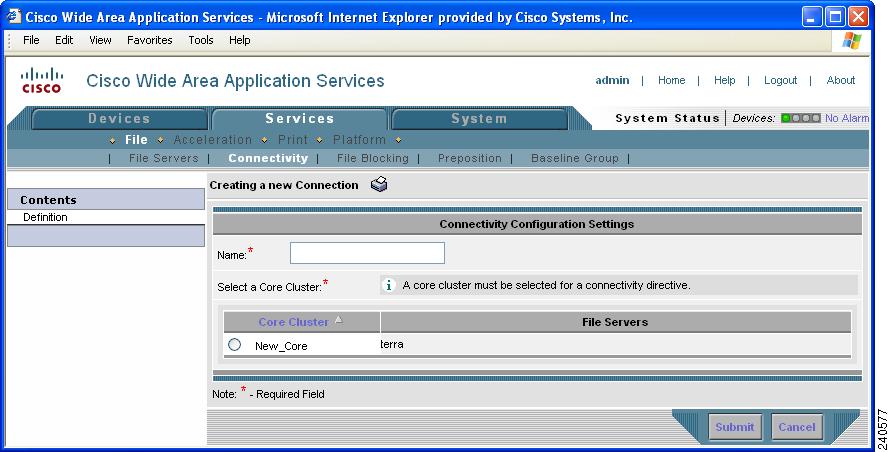Open the View menu
Screen dimensions: 890x452
pyautogui.click(x=100, y=40)
